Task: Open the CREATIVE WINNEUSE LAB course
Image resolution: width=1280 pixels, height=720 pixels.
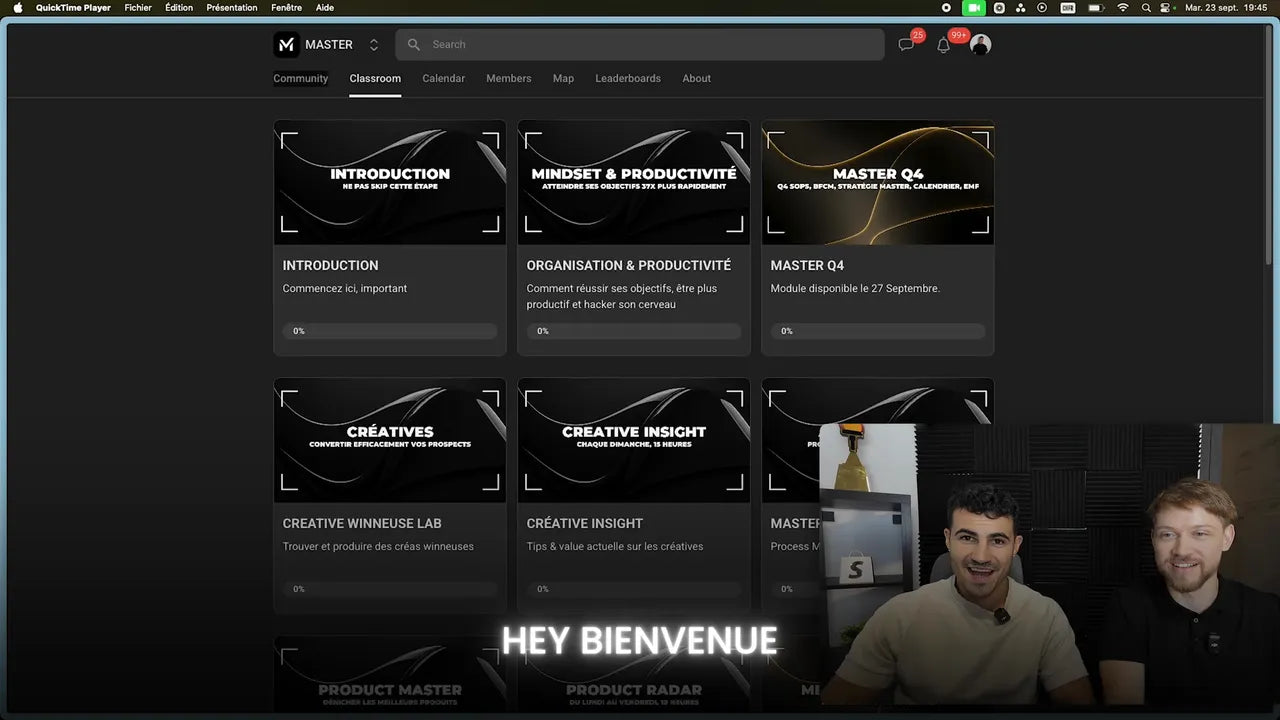Action: 362,523
